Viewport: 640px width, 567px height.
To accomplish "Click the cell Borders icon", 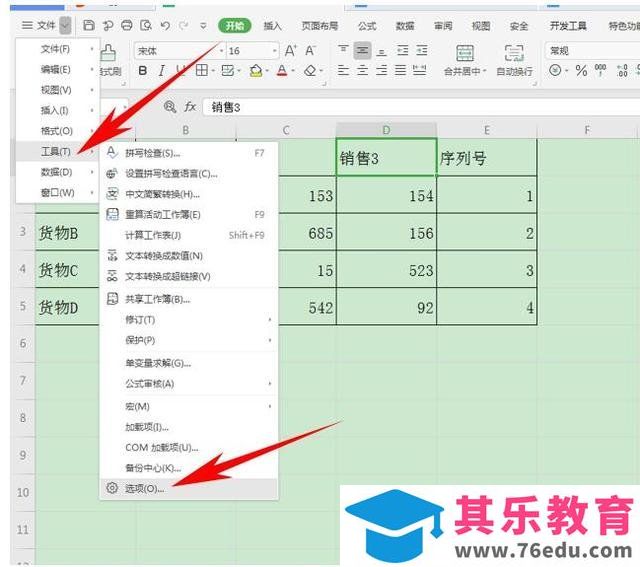I will 202,70.
